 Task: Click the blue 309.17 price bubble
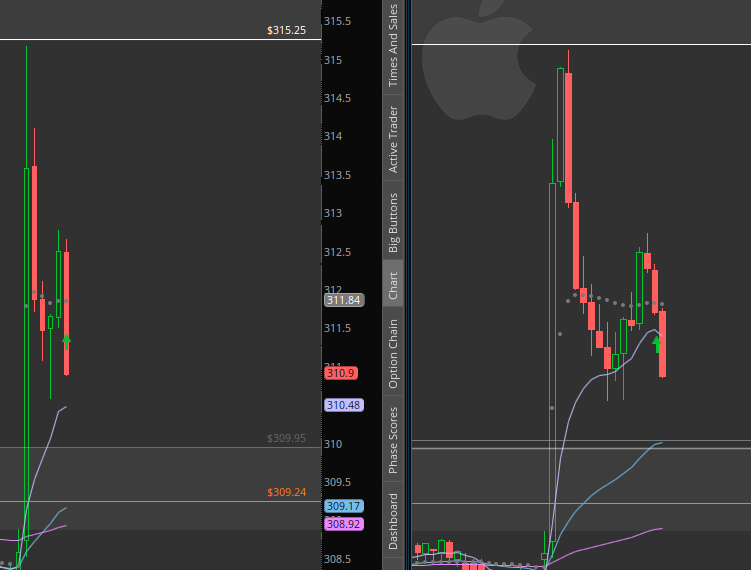(344, 506)
